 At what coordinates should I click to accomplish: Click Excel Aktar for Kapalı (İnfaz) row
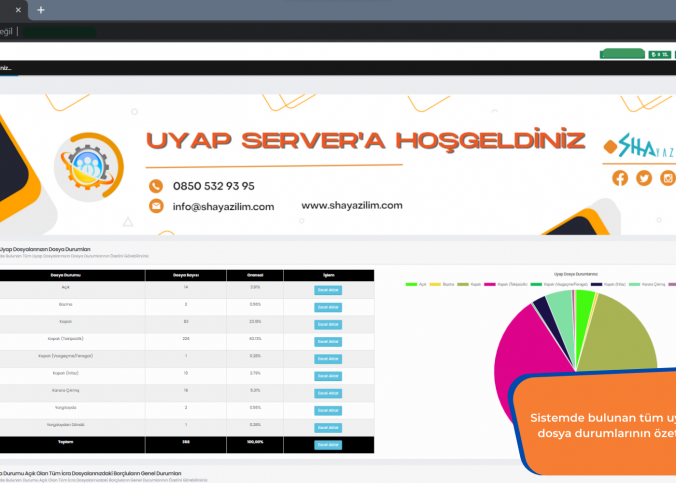(x=328, y=376)
